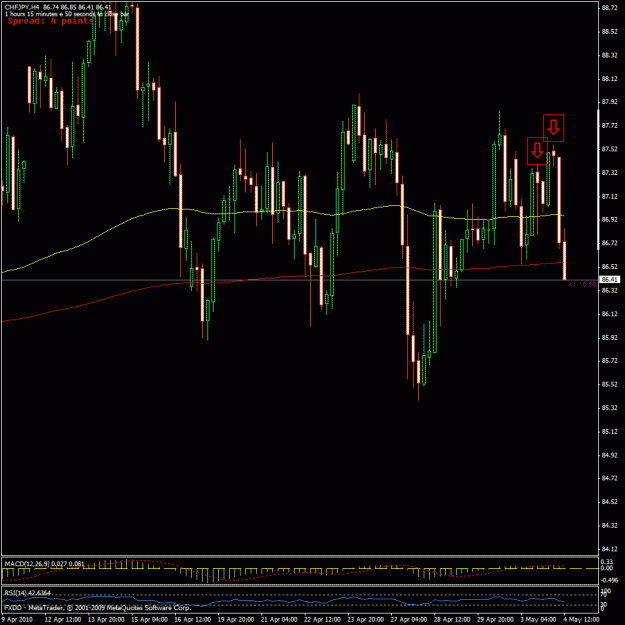Click the 87.52 price scale label
The width and height of the screenshot is (625, 625).
609,149
